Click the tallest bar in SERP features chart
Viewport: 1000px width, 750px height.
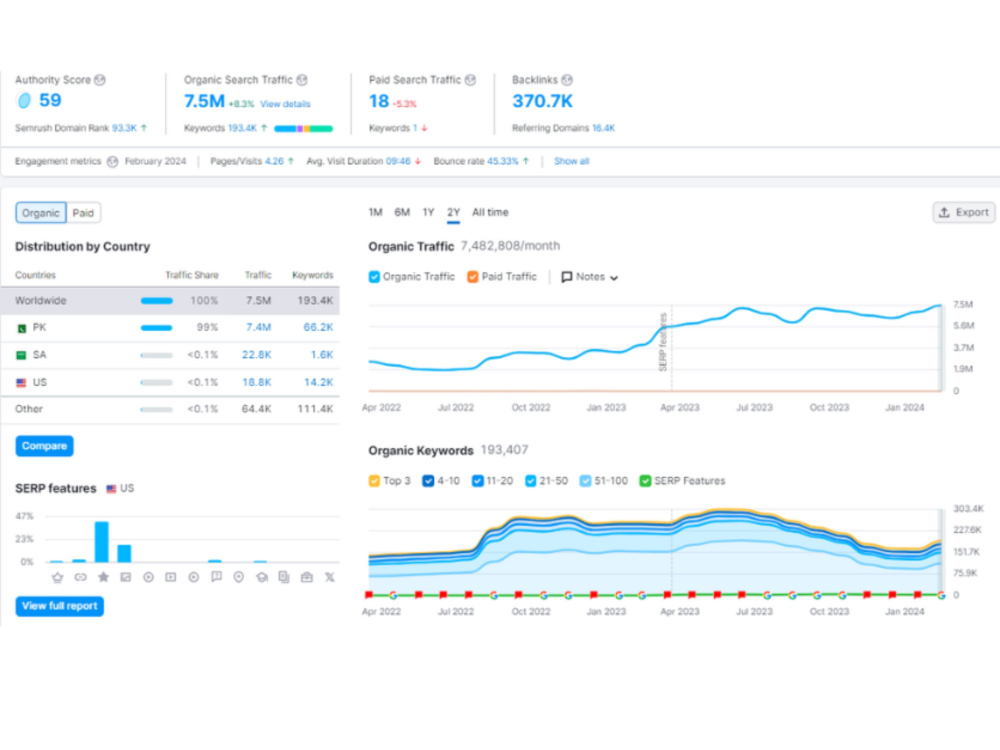(101, 541)
